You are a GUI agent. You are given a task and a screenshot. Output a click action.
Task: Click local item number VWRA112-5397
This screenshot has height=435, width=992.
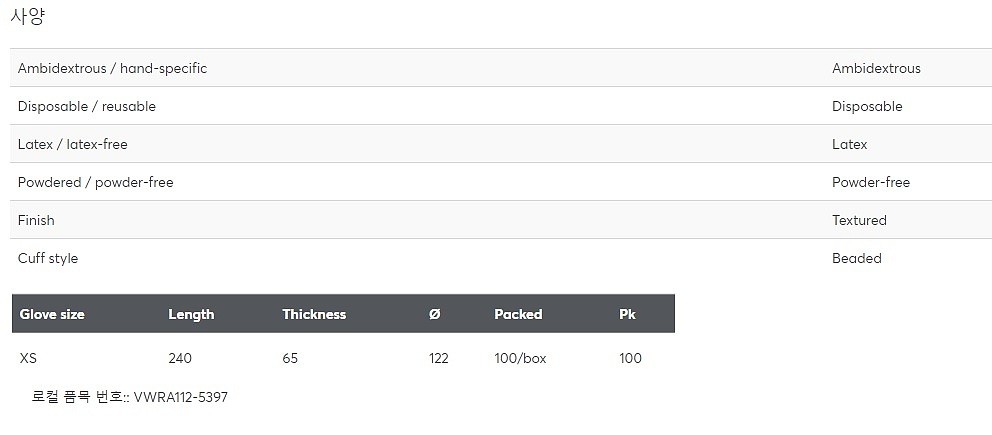(180, 397)
